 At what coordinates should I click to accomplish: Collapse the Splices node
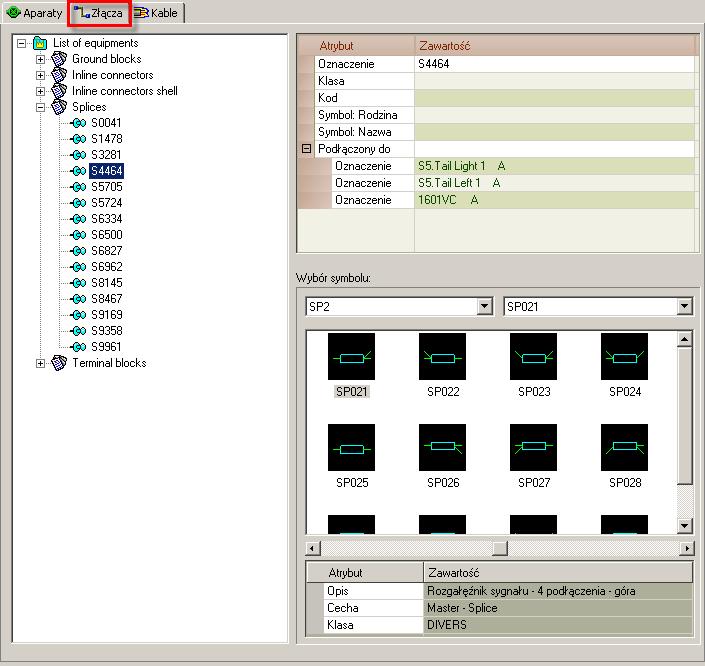(x=40, y=107)
